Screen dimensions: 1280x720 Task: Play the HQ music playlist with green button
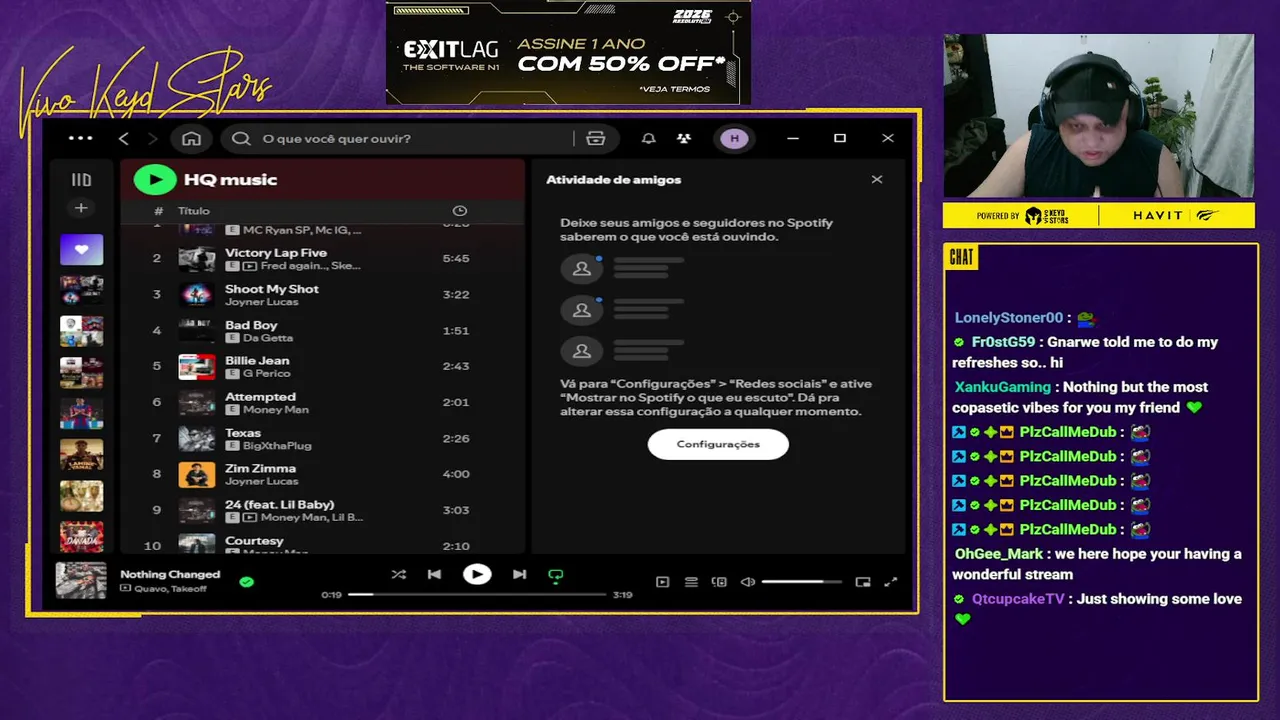coord(154,180)
